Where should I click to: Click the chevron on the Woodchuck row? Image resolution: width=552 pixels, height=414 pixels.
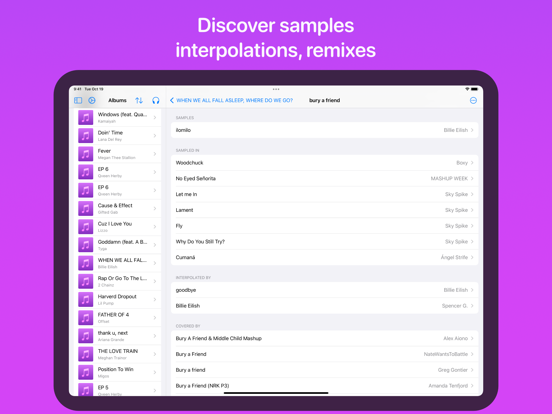pyautogui.click(x=472, y=163)
